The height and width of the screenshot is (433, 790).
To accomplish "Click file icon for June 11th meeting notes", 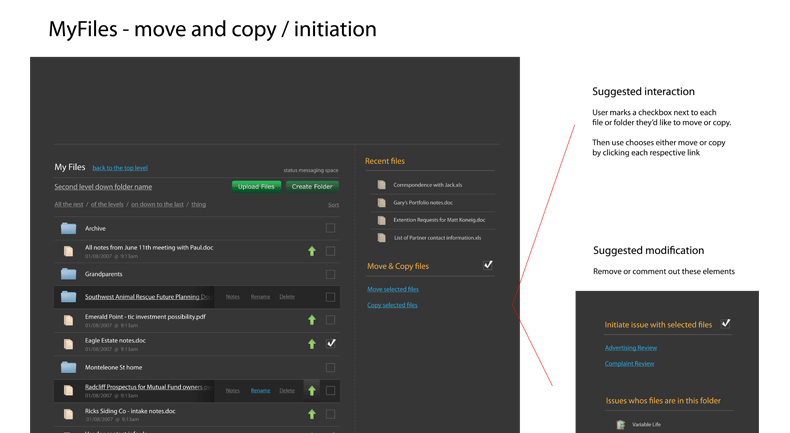I will tap(68, 251).
